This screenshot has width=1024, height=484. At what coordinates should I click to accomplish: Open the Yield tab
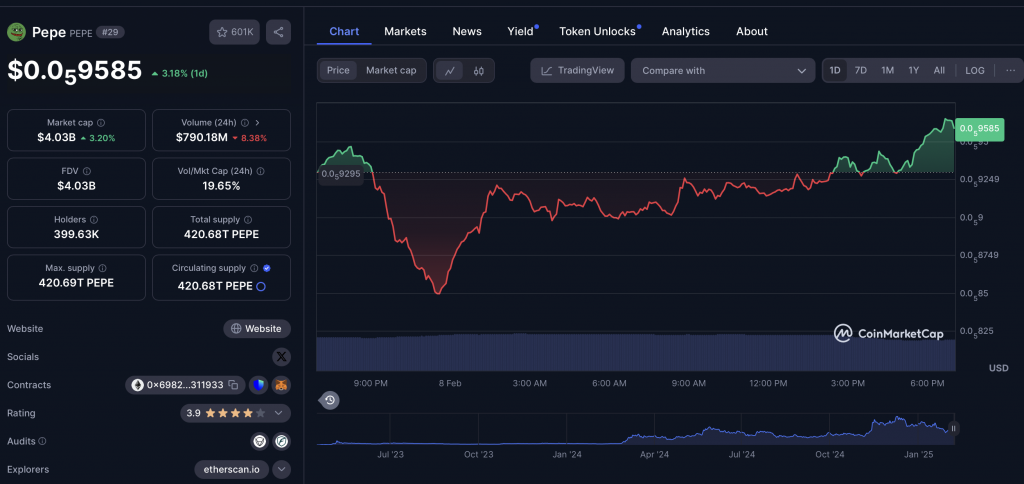click(x=520, y=31)
